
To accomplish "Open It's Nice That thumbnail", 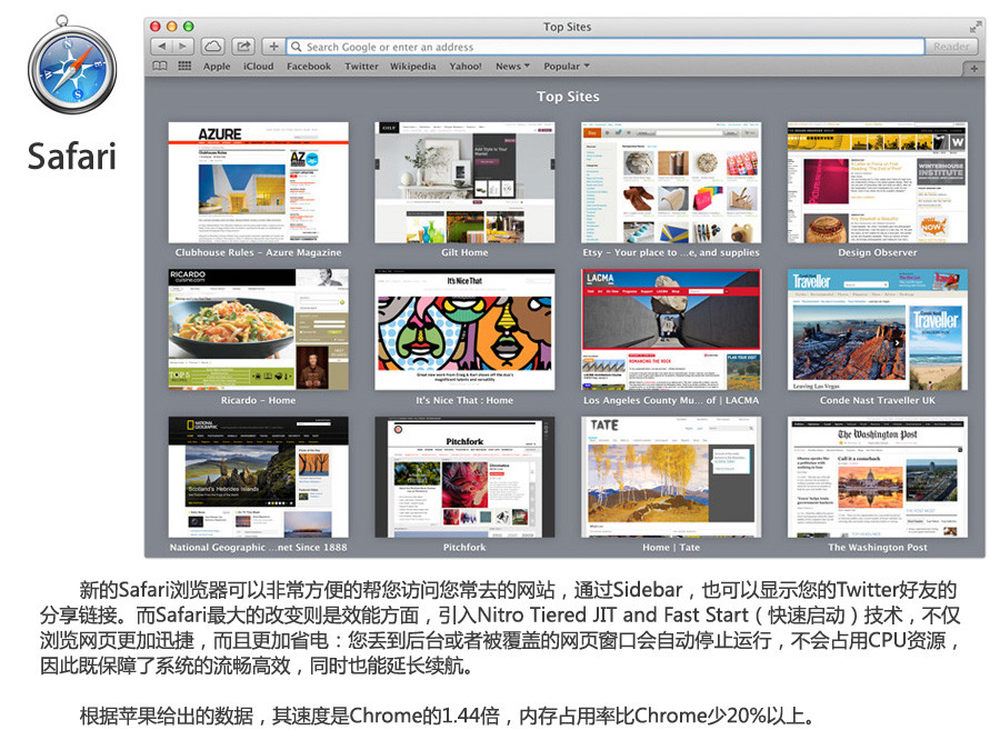I will [x=464, y=330].
